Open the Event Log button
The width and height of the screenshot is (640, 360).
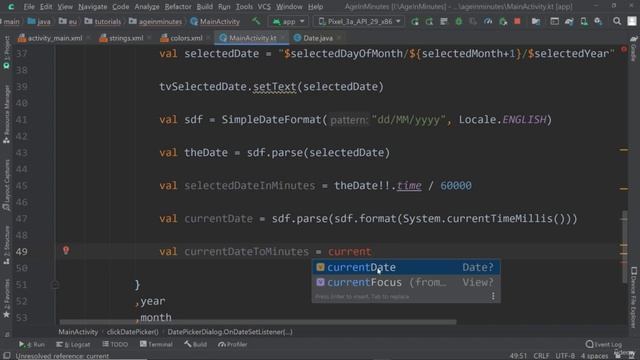[604, 344]
